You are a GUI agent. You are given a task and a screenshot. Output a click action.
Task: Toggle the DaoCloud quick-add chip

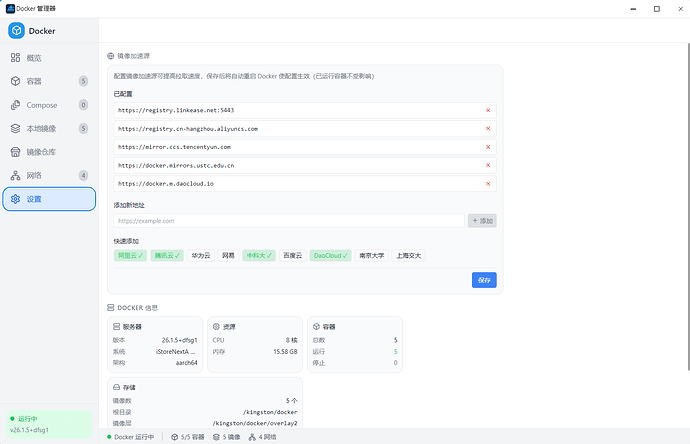(x=330, y=256)
